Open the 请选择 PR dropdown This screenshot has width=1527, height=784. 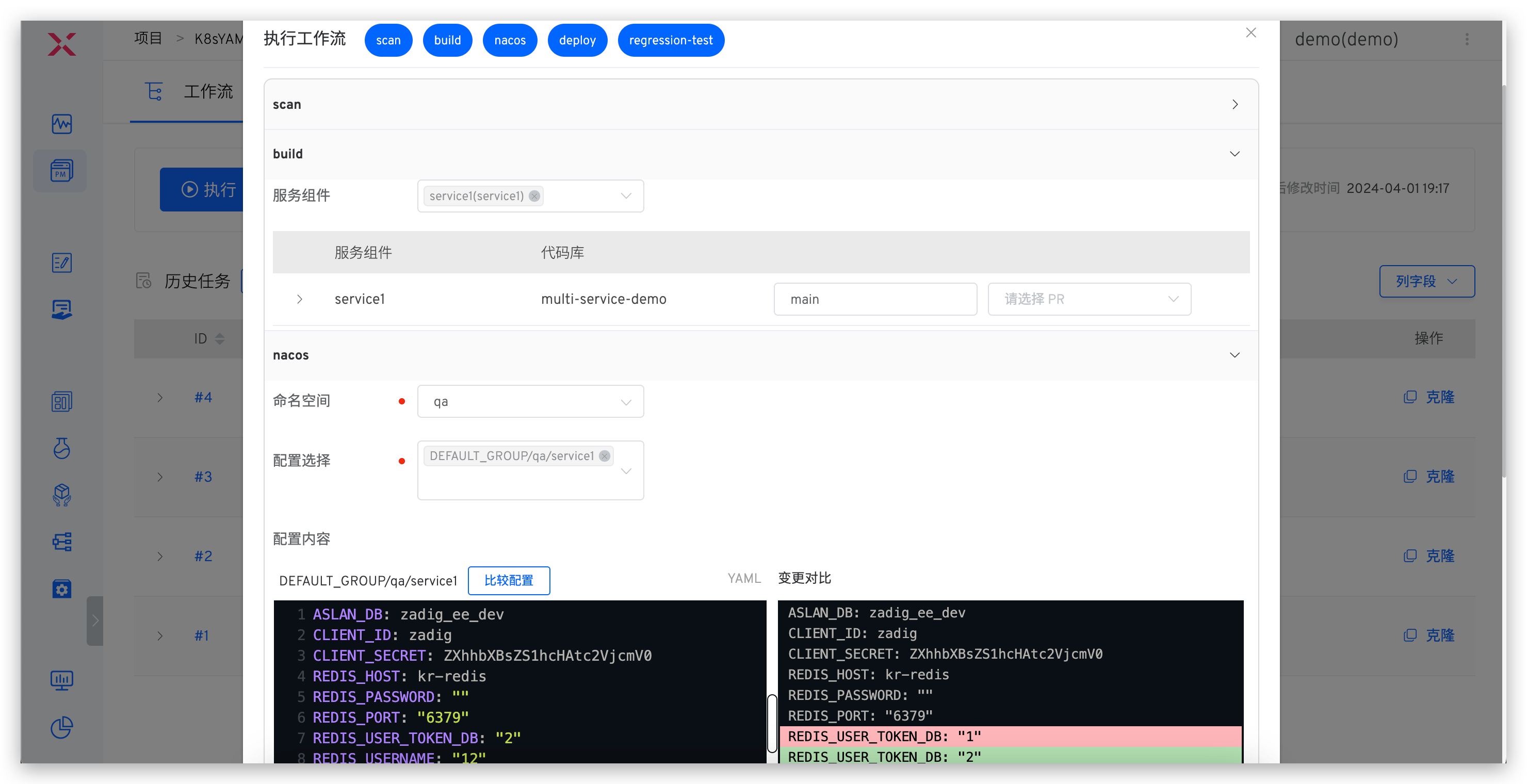click(x=1089, y=299)
